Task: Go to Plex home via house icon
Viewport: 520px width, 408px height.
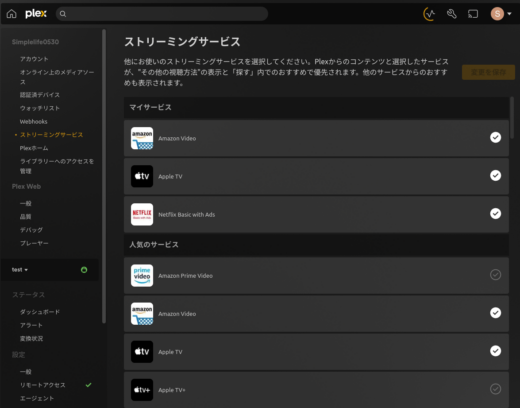Action: tap(12, 14)
